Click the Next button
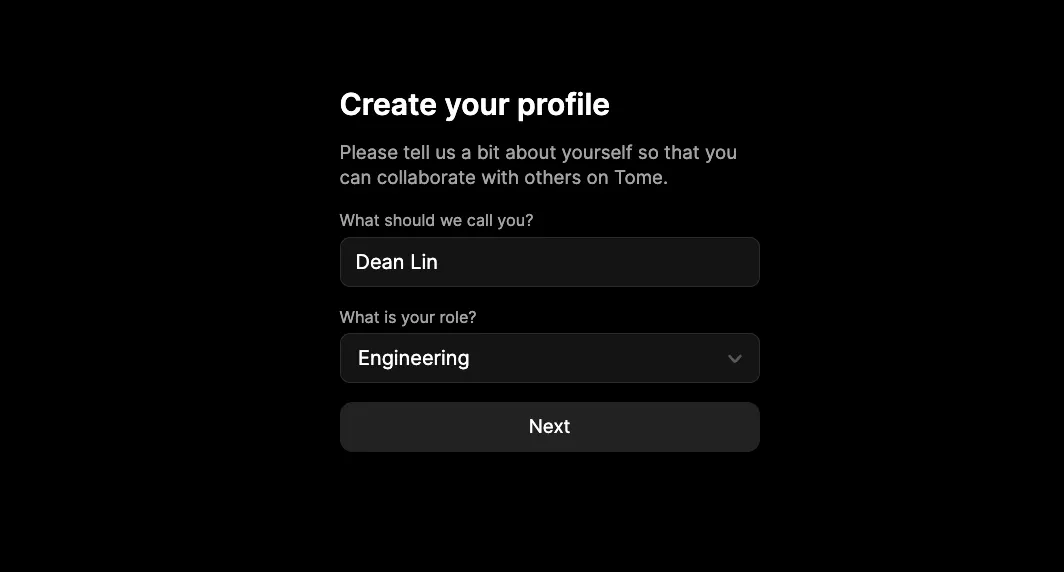This screenshot has height=572, width=1064. point(550,427)
